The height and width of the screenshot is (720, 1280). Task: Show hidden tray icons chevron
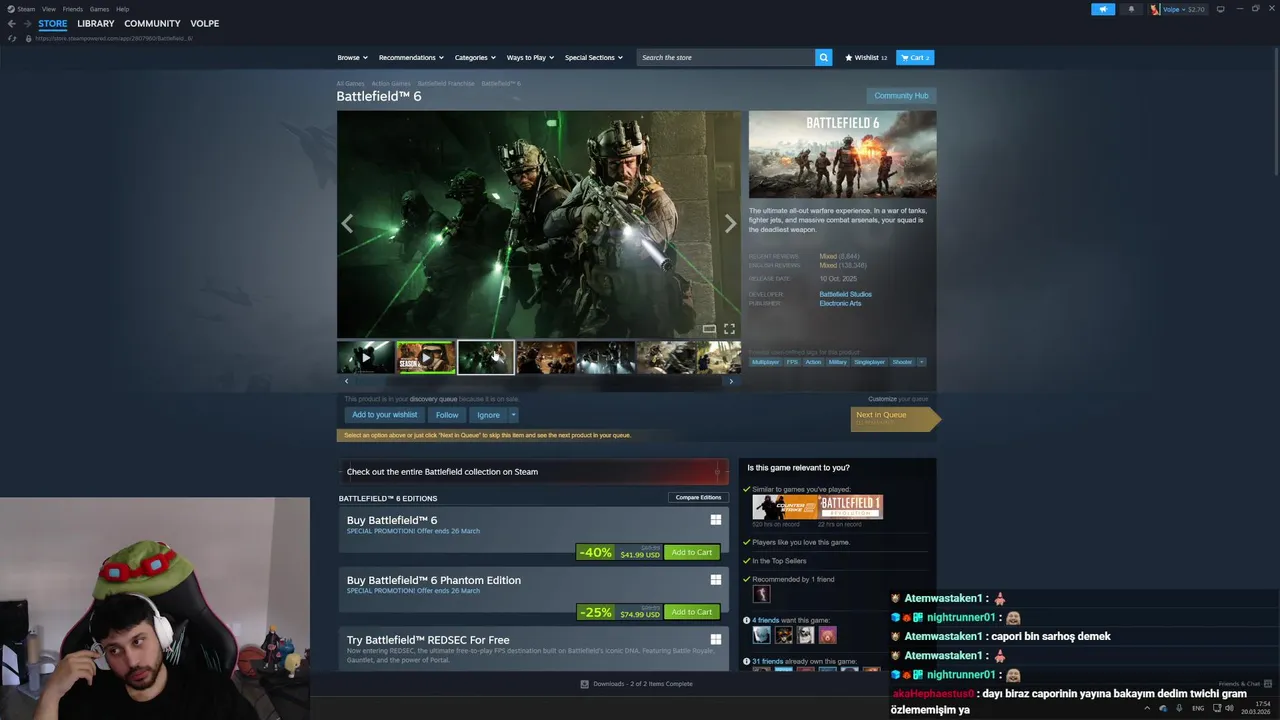point(1147,708)
